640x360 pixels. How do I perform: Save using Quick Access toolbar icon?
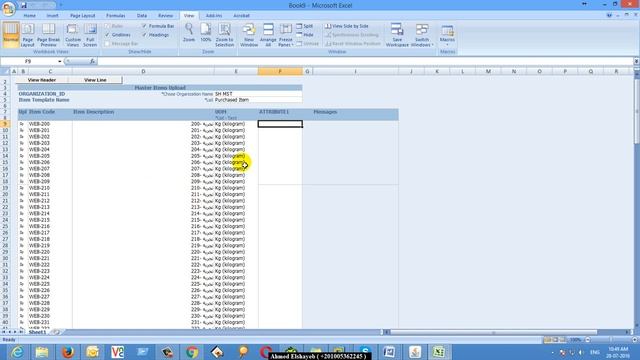click(x=24, y=5)
